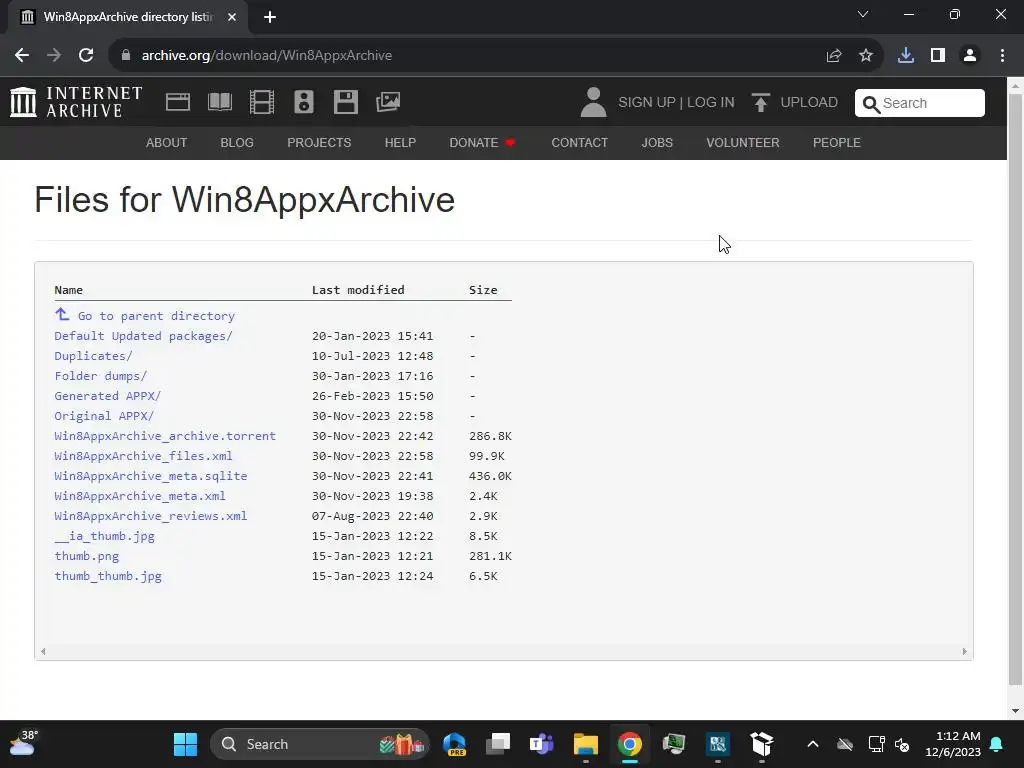Viewport: 1024px width, 768px height.
Task: Open the Folder dumps directory
Action: 101,376
